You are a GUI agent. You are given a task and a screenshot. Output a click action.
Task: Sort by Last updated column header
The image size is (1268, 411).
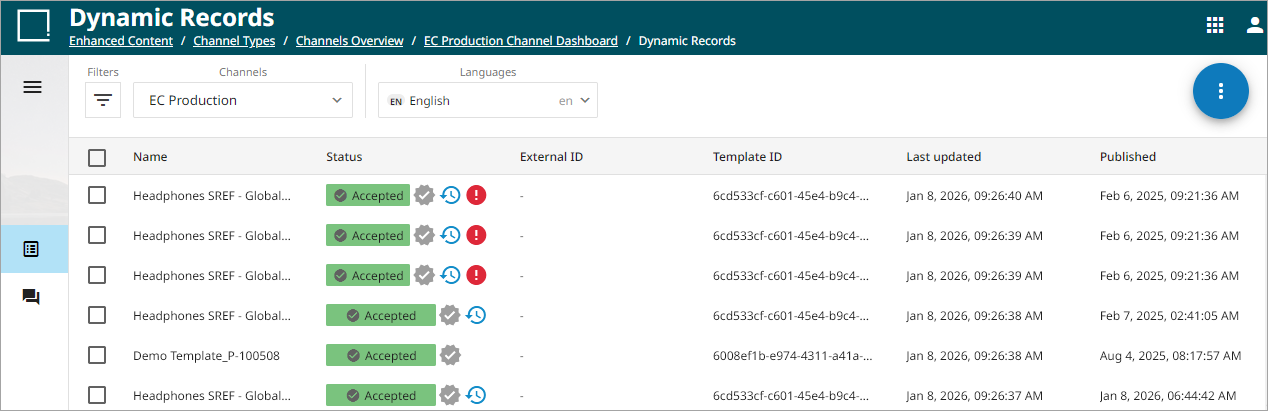[x=943, y=157]
